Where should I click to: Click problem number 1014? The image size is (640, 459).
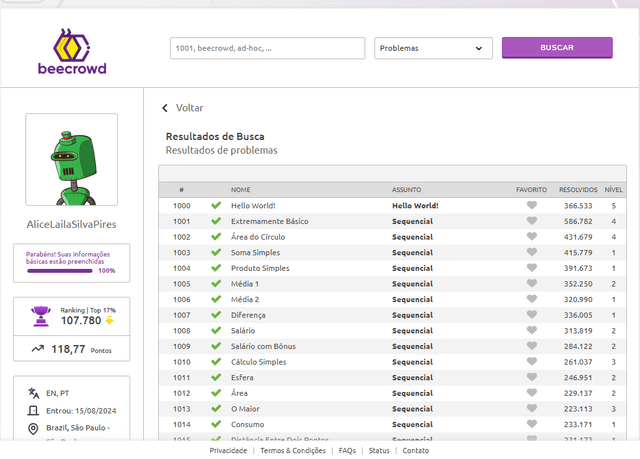(182, 424)
